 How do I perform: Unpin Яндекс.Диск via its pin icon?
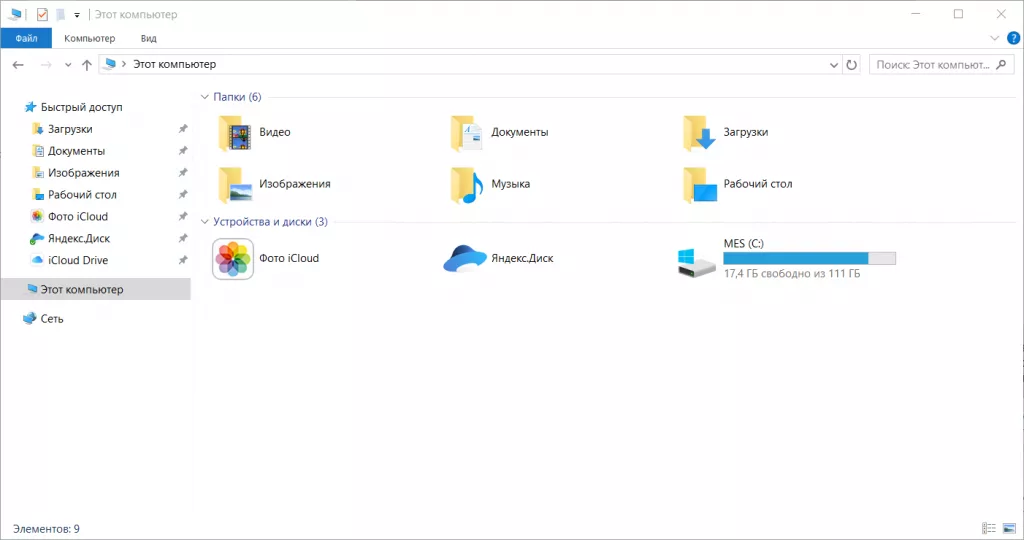(183, 238)
